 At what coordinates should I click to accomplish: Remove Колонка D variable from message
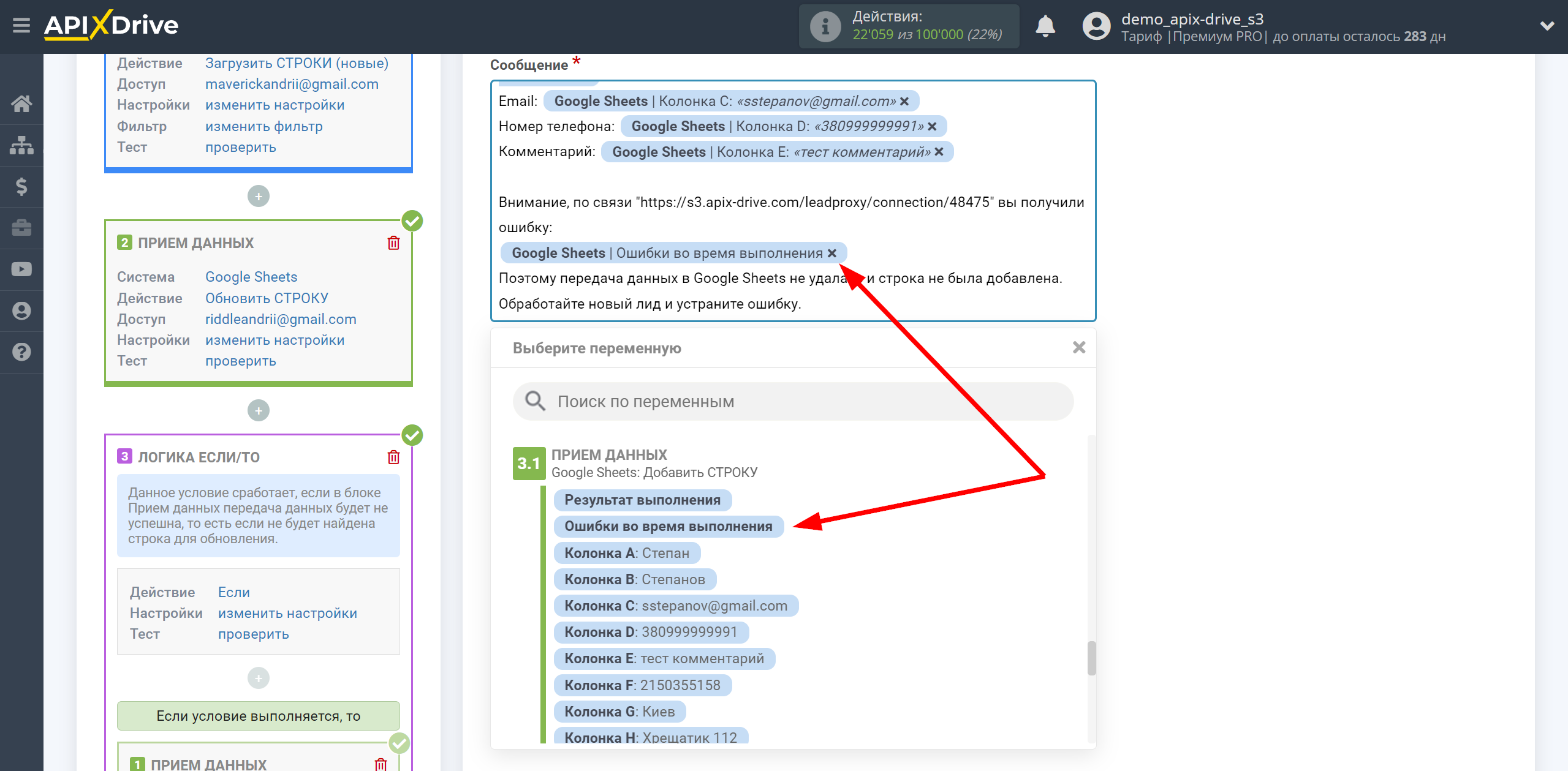[932, 126]
